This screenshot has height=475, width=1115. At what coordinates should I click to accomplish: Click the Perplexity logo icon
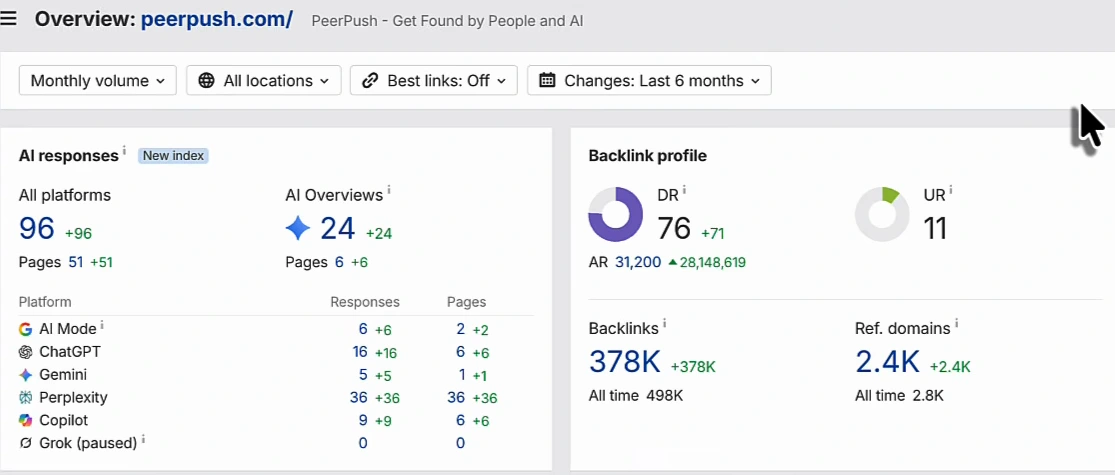click(26, 397)
